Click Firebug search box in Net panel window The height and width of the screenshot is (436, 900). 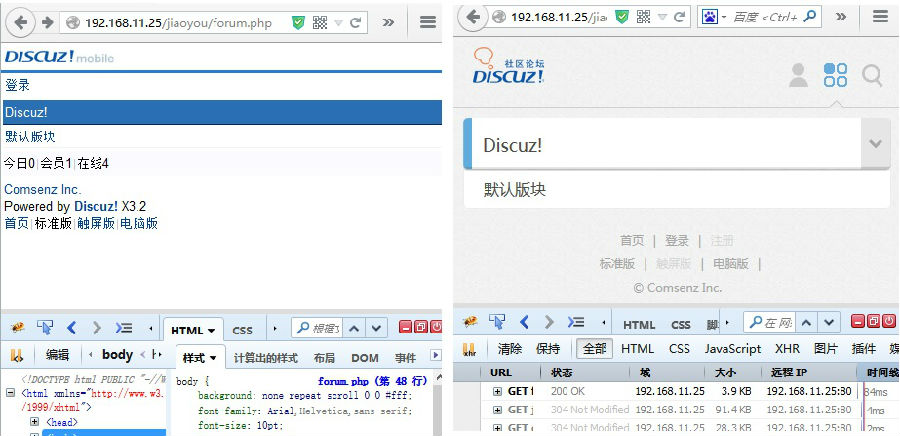769,322
